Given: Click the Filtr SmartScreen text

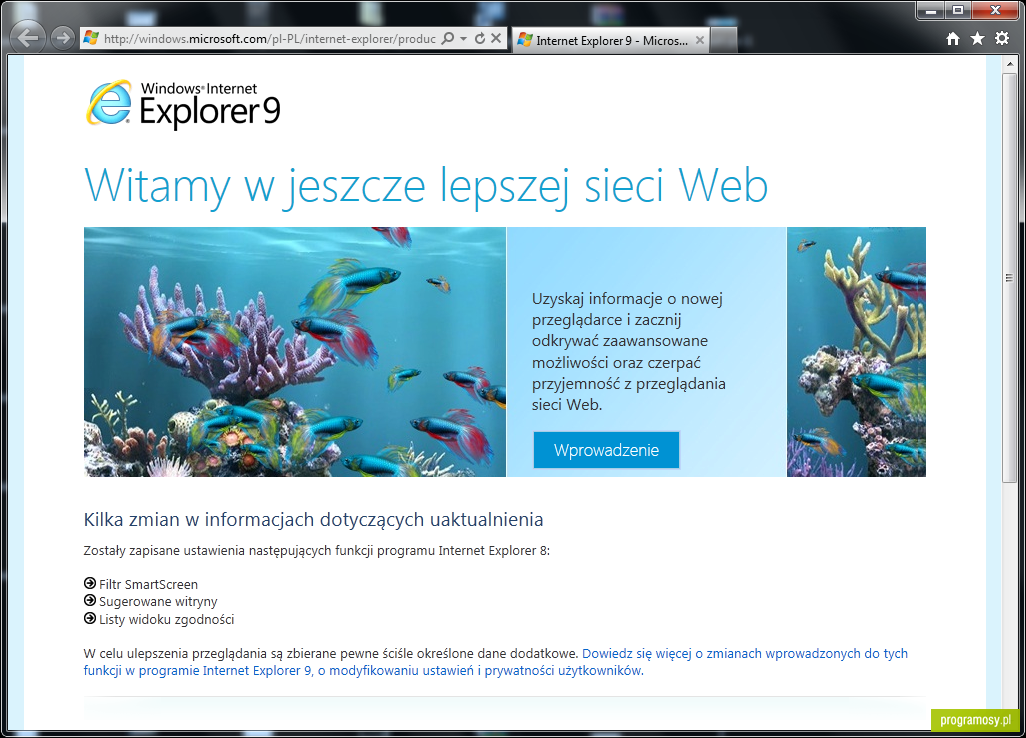Looking at the screenshot, I should 148,584.
